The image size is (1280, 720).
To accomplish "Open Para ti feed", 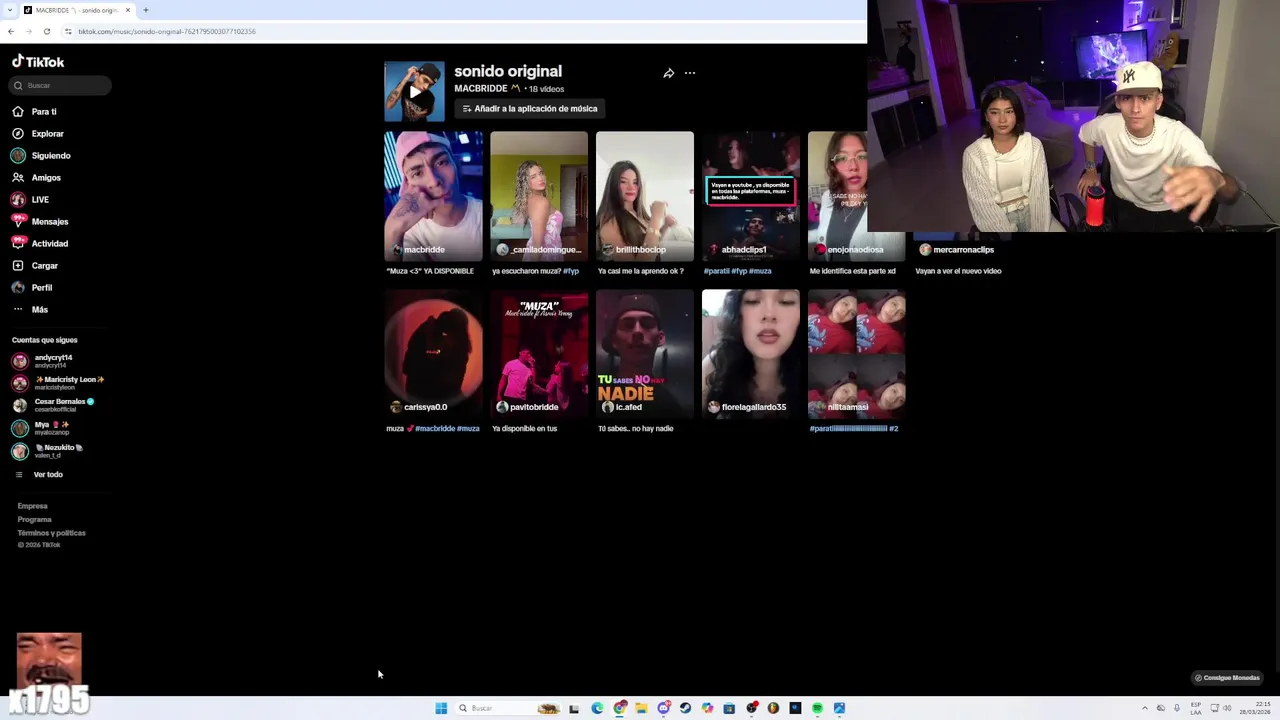I will tap(35, 112).
